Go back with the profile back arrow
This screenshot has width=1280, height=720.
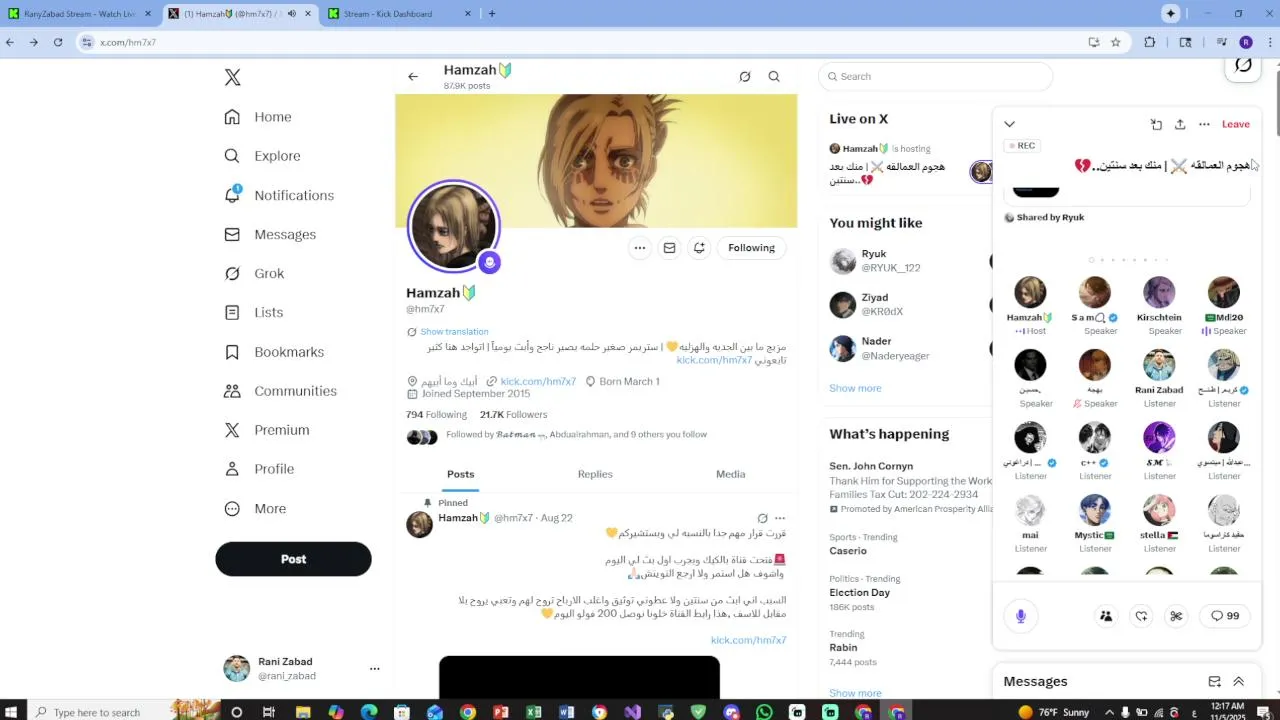(413, 76)
